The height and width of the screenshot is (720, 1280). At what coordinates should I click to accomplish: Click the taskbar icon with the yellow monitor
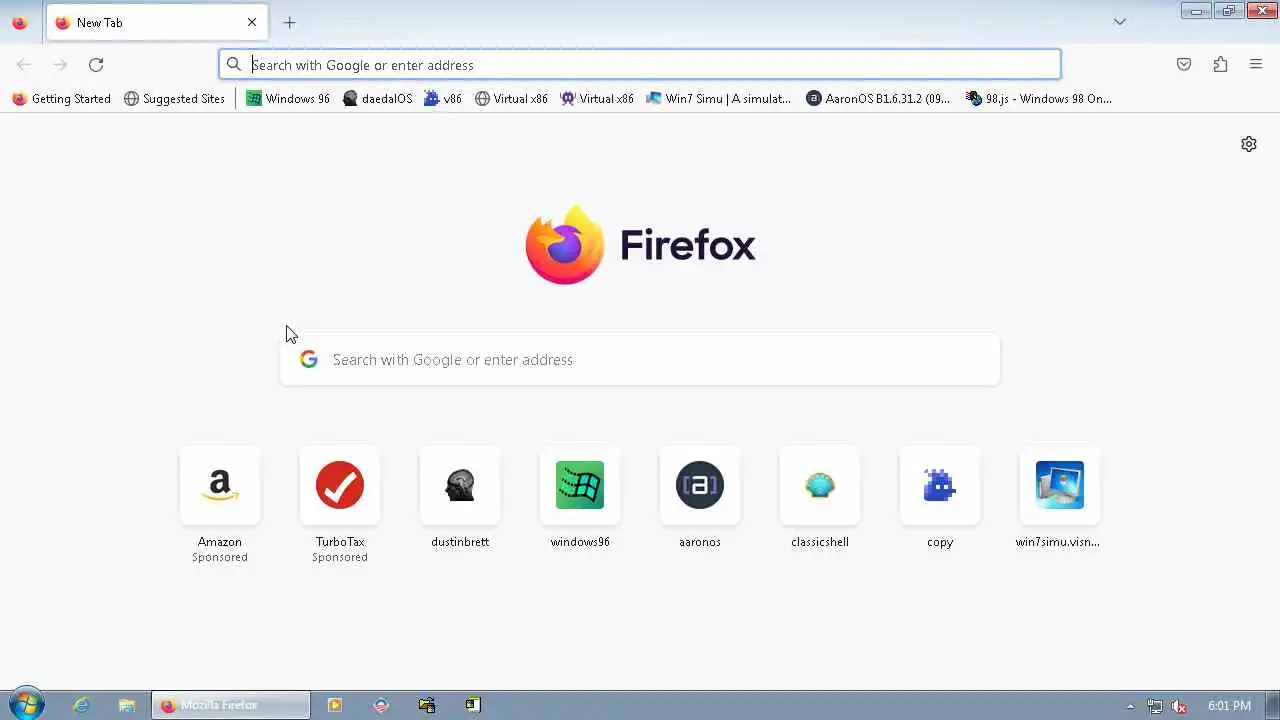tap(427, 705)
